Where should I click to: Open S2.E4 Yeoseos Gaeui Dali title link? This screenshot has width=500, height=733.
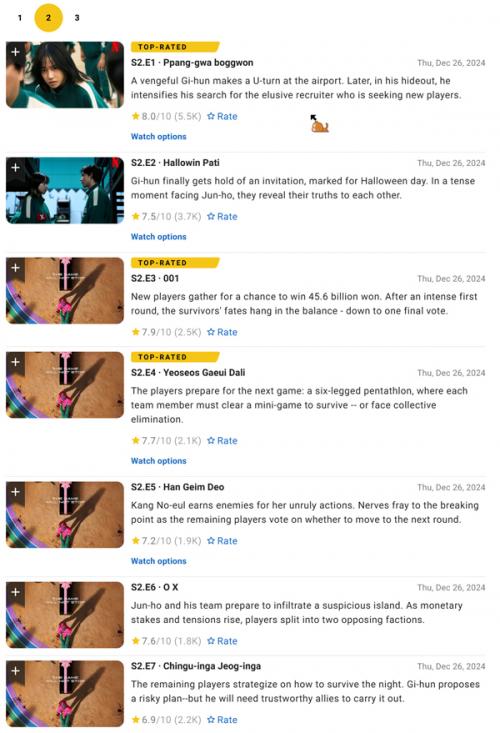[188, 373]
